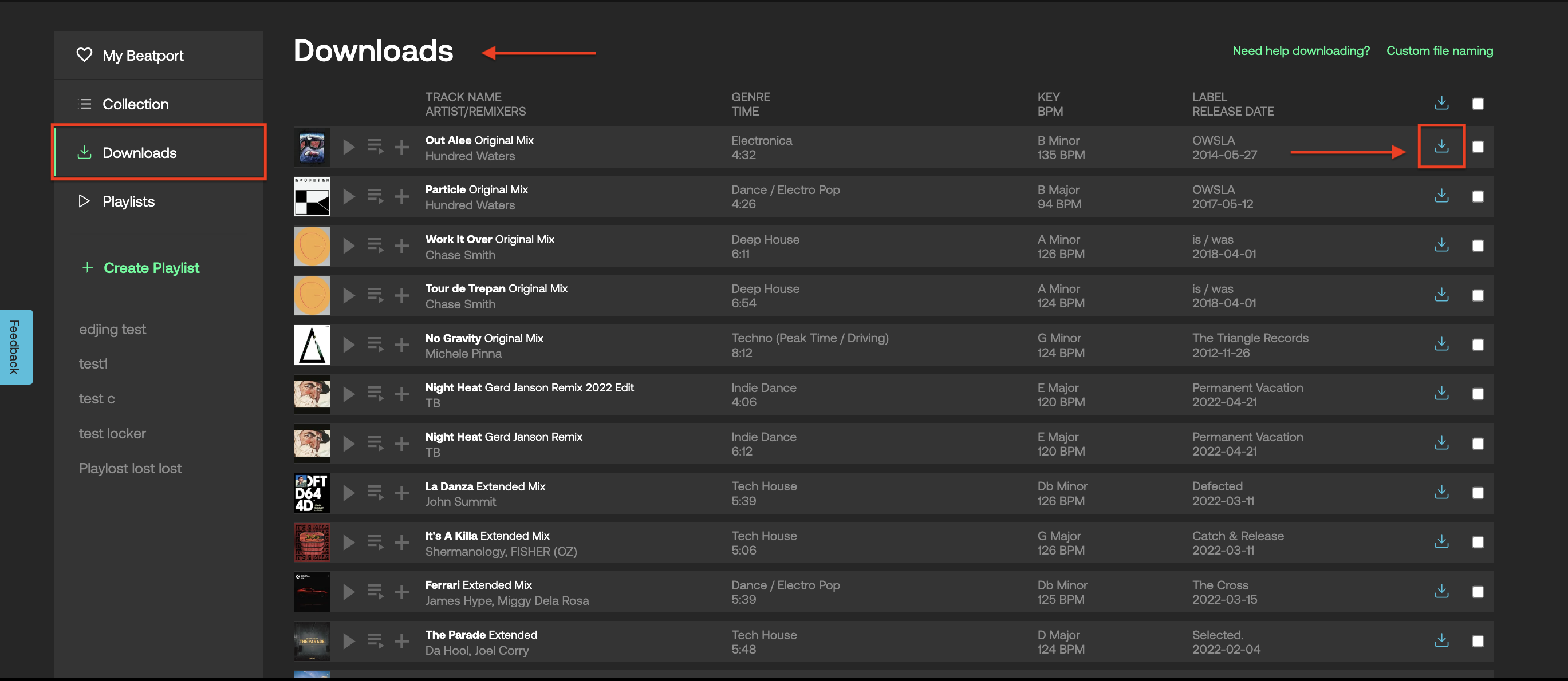Screen dimensions: 1568x681
Task: Check The Parade row checkbox
Action: [1478, 641]
